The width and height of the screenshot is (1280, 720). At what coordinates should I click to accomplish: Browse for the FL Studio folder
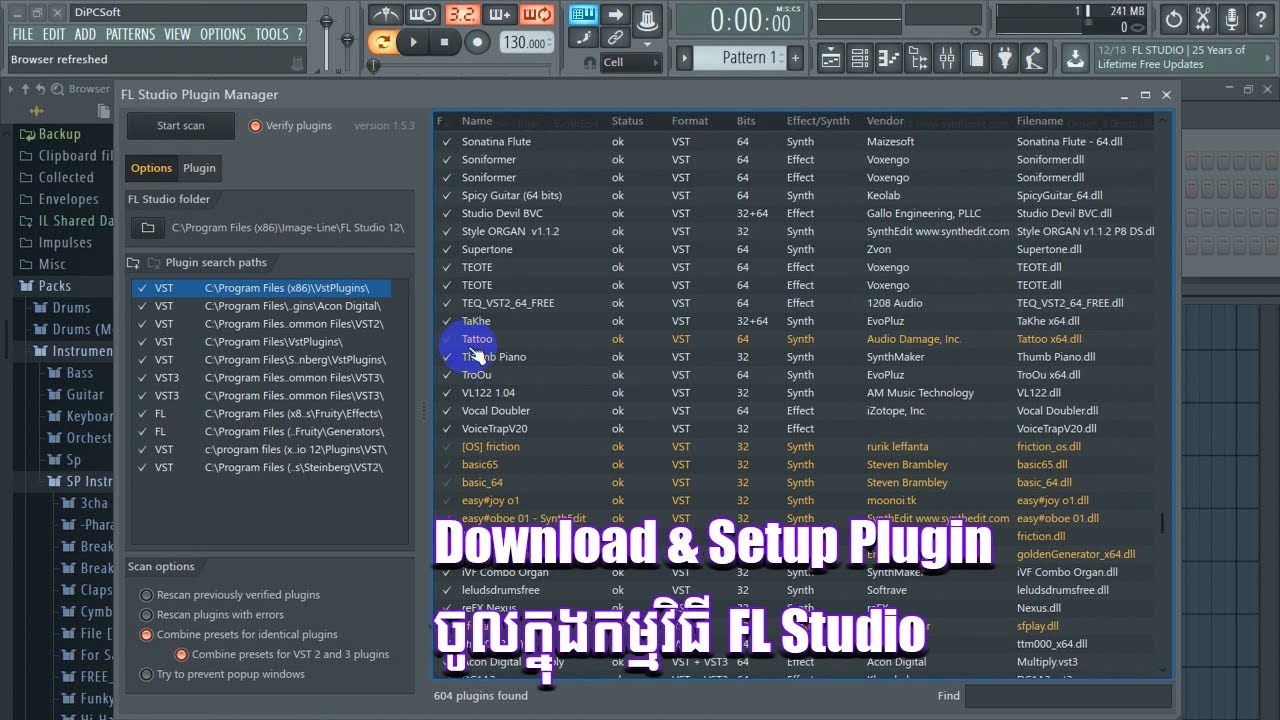point(148,228)
